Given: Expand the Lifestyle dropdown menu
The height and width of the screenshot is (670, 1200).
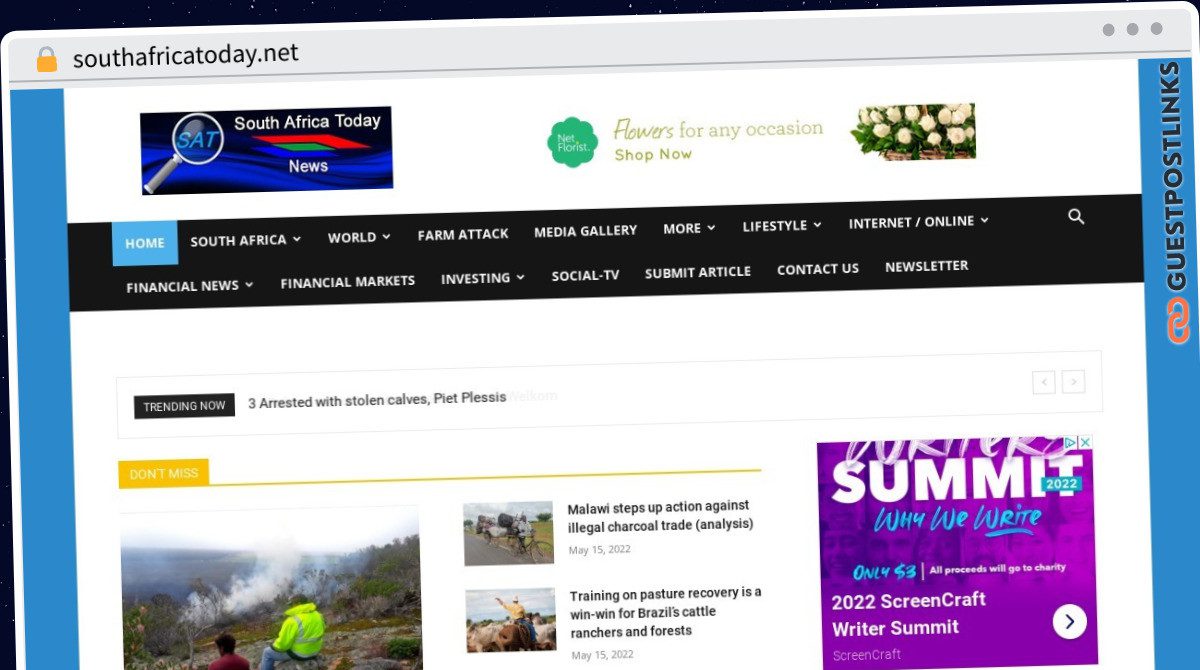Looking at the screenshot, I should [x=782, y=226].
